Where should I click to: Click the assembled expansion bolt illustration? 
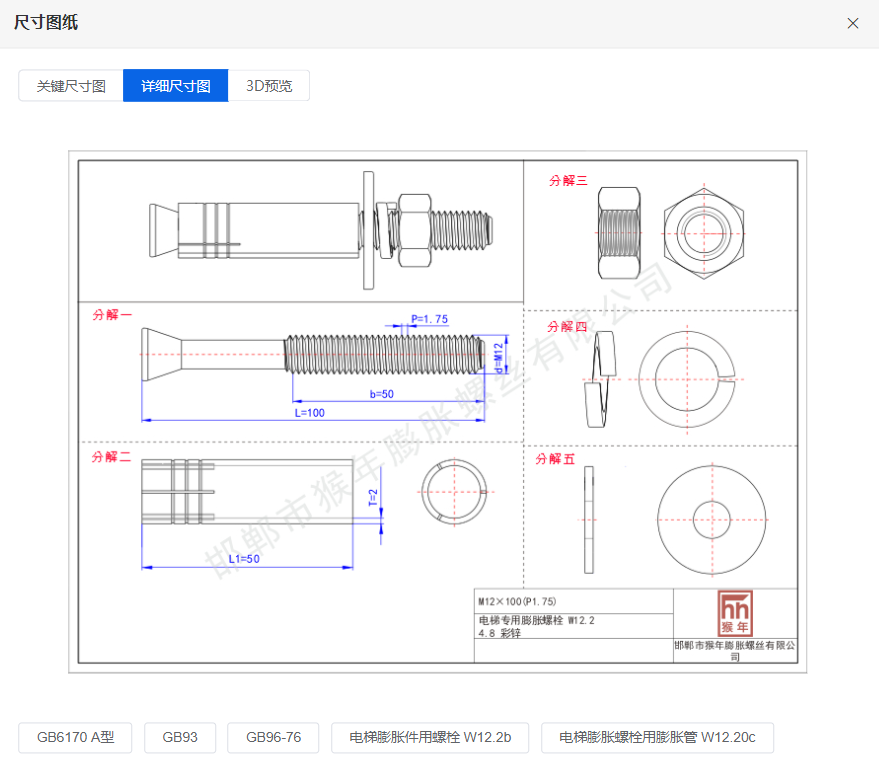coord(322,230)
